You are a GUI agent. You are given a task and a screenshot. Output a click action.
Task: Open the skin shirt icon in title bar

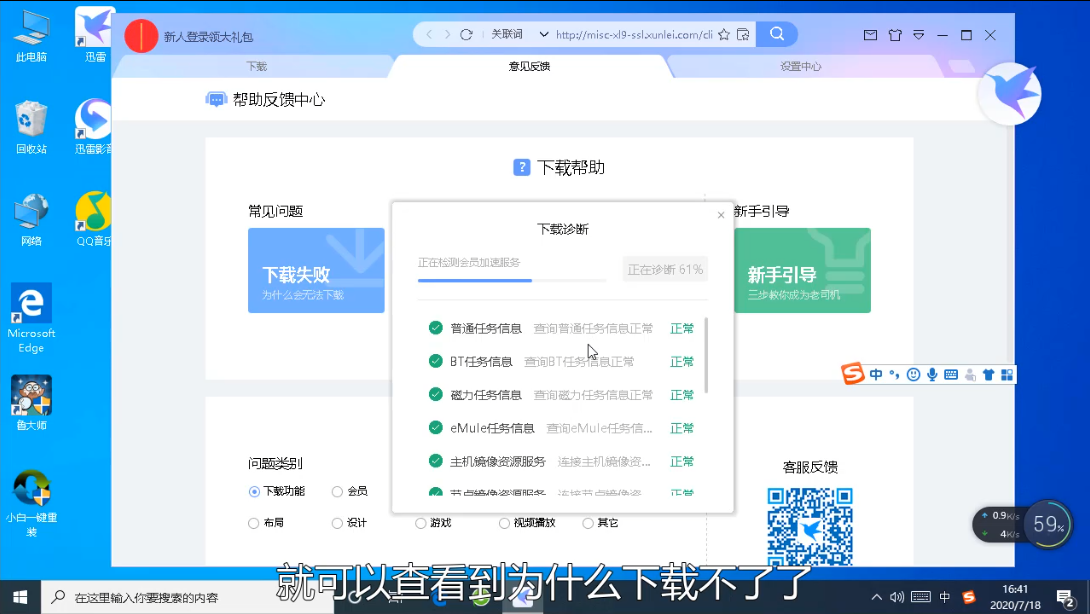coord(894,35)
